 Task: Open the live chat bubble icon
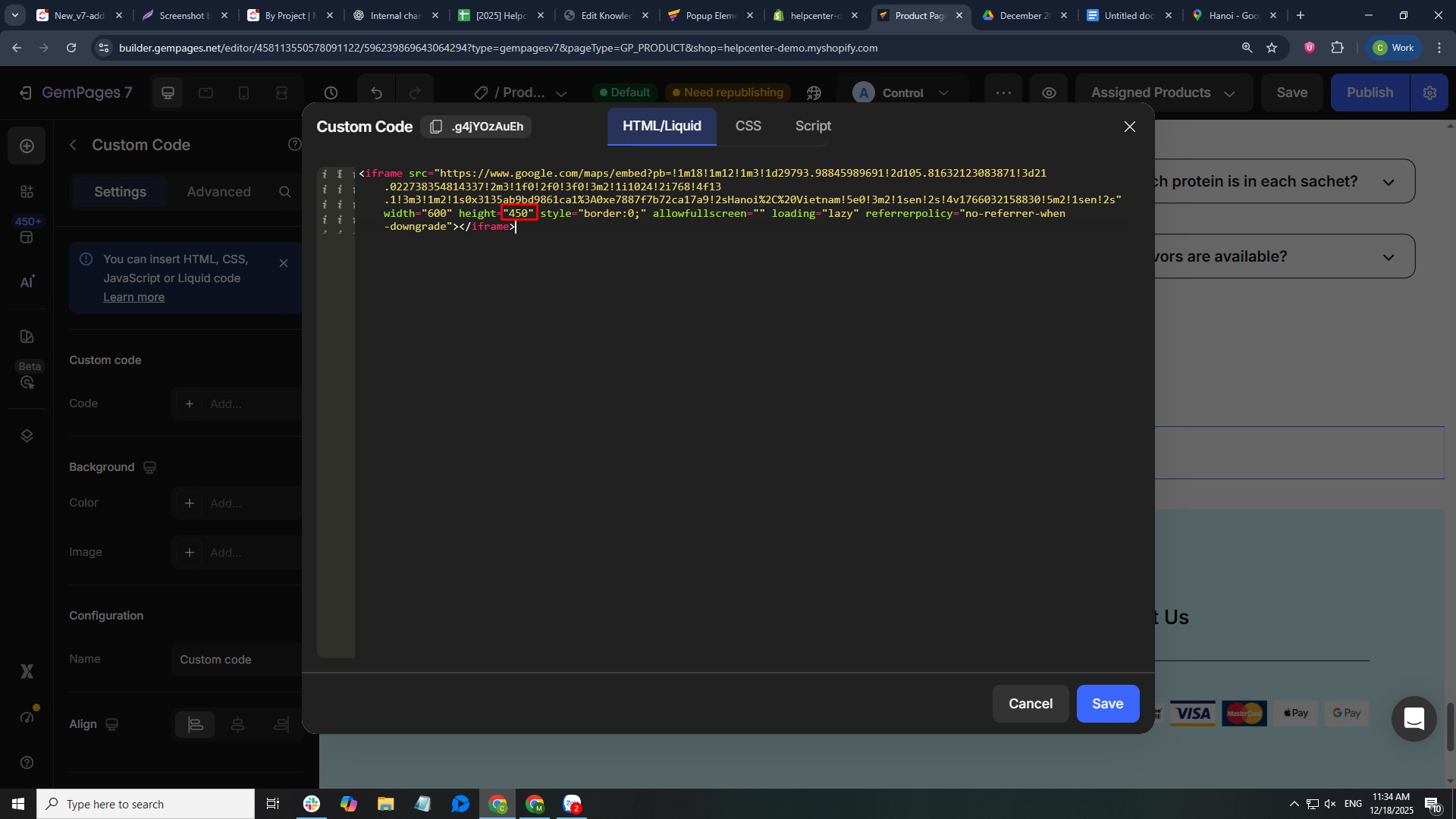coord(1414,718)
